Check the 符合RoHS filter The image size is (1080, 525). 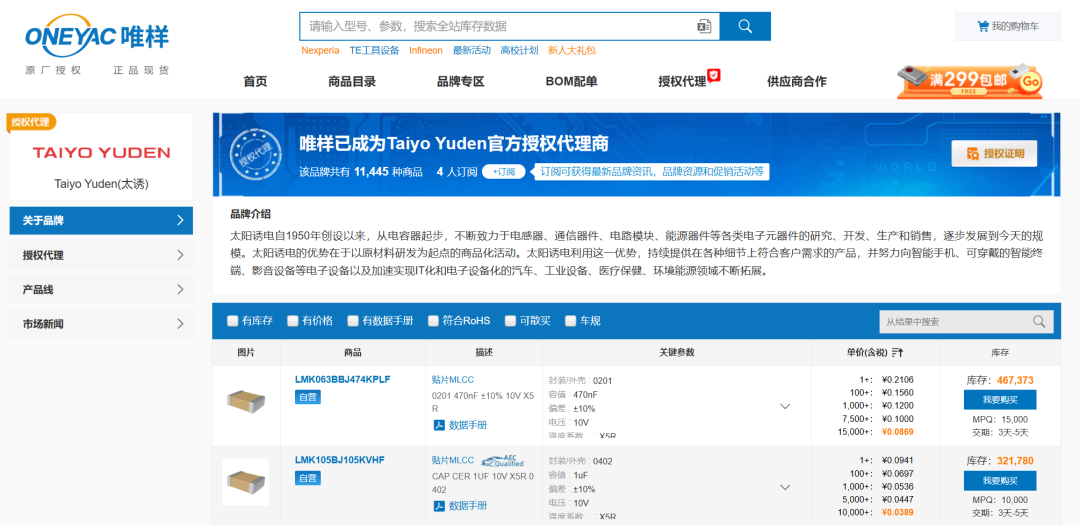coord(433,320)
